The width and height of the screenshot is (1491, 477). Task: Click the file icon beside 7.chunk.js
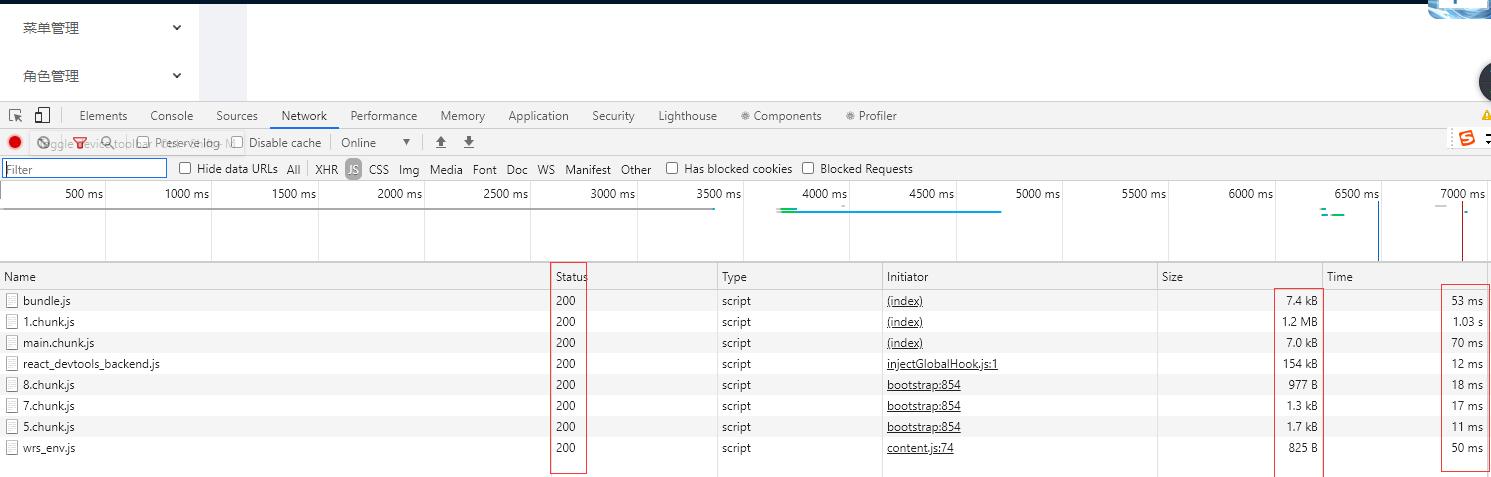tap(12, 406)
